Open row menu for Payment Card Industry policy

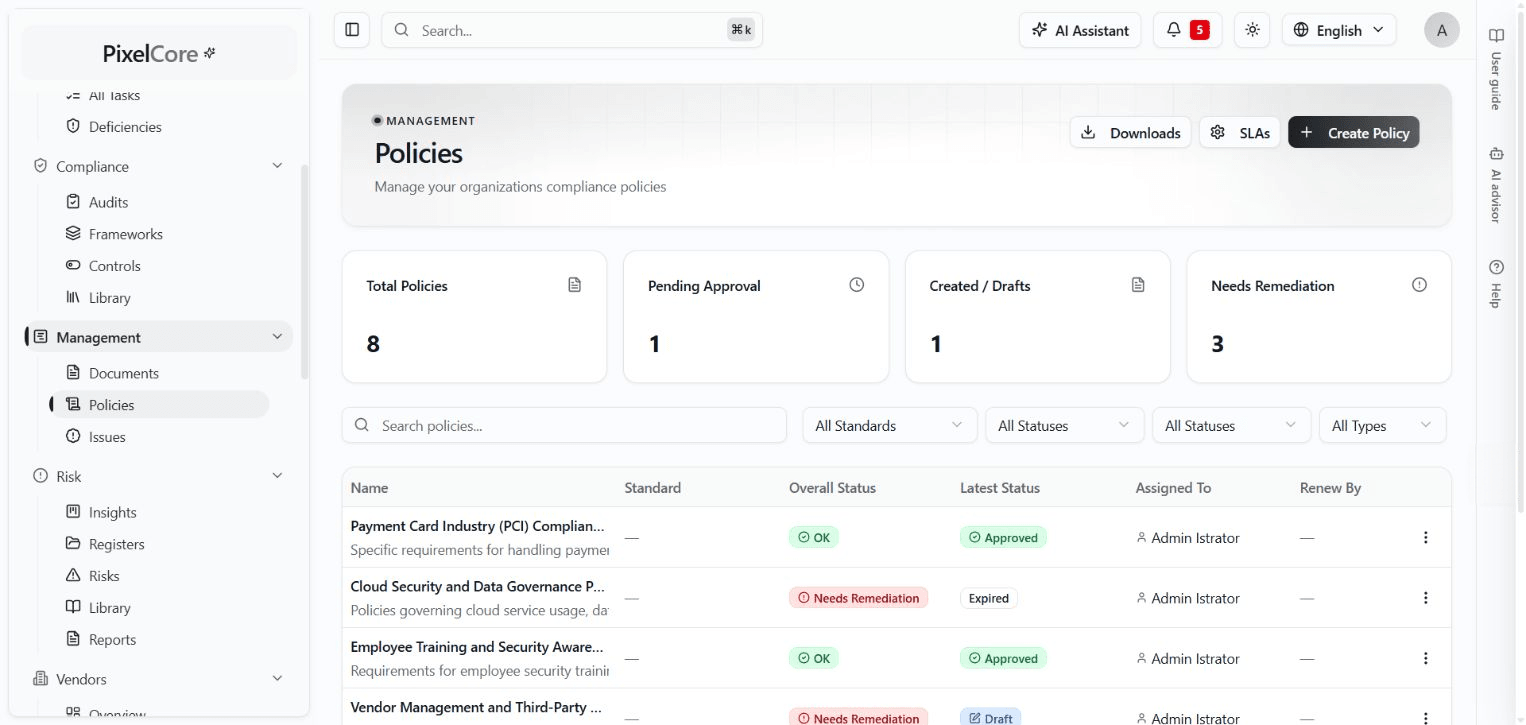(x=1425, y=537)
